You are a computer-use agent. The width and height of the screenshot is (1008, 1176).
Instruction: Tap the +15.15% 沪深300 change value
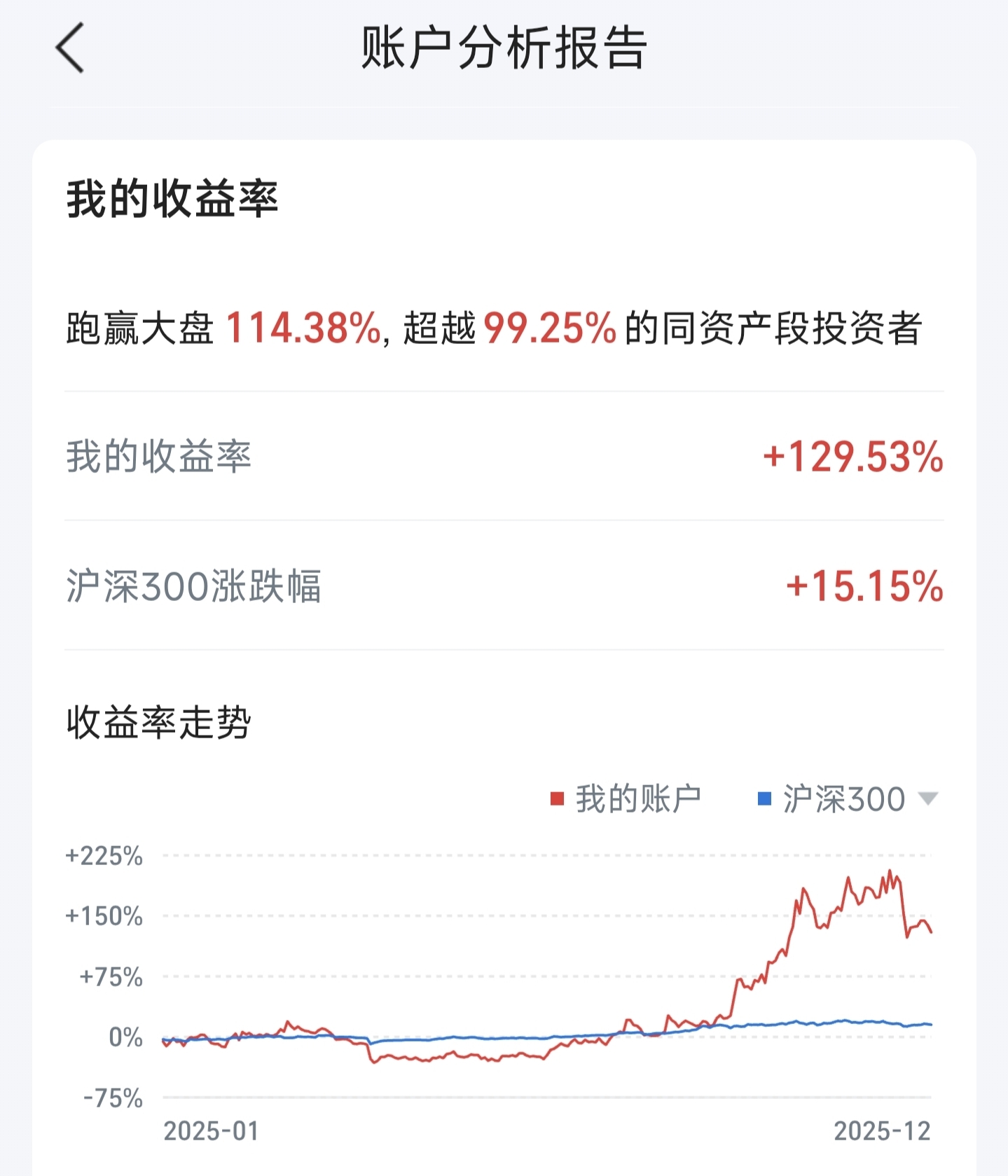(x=864, y=586)
